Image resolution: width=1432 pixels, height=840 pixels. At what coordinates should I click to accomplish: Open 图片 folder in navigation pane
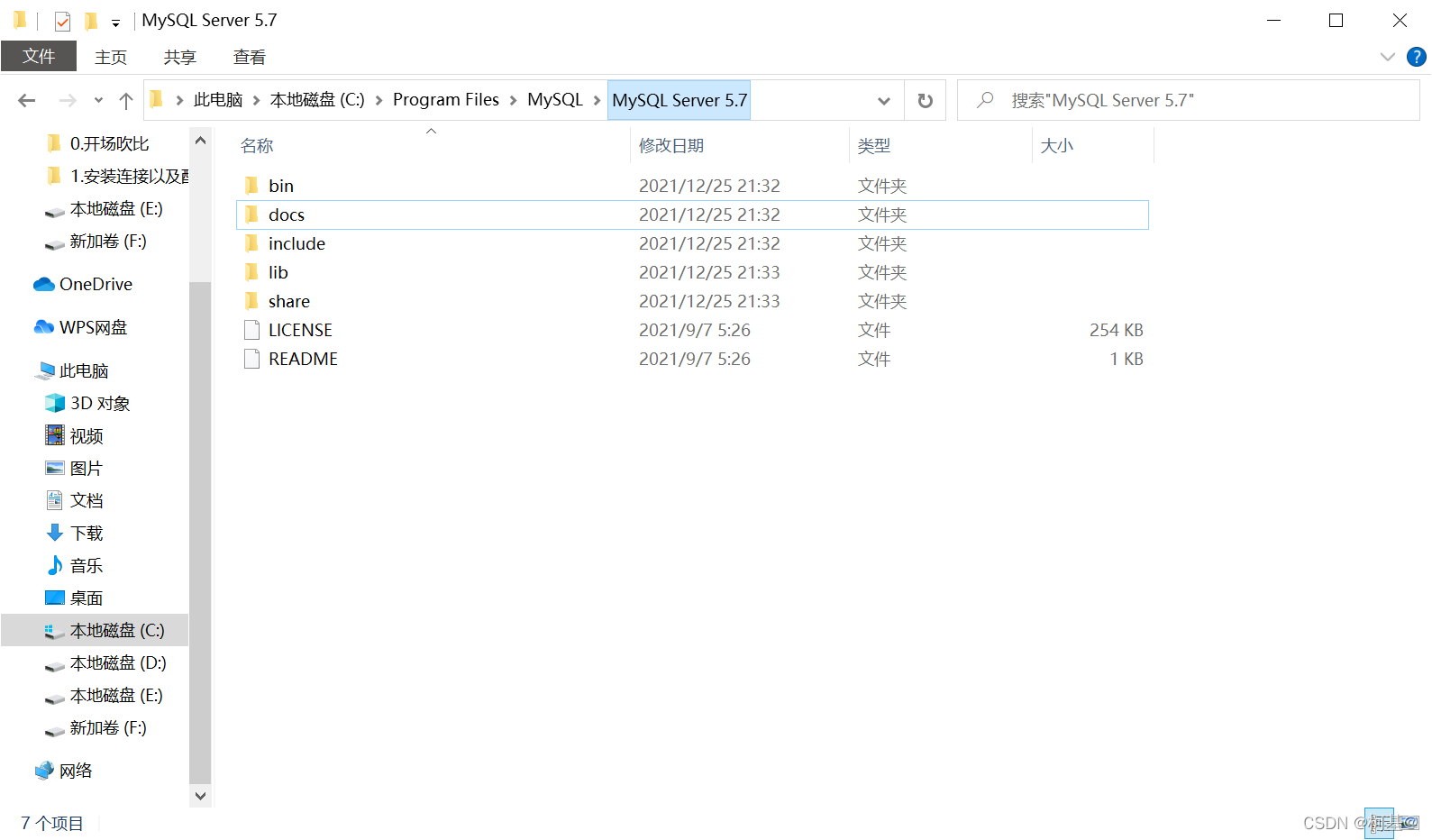[x=86, y=468]
